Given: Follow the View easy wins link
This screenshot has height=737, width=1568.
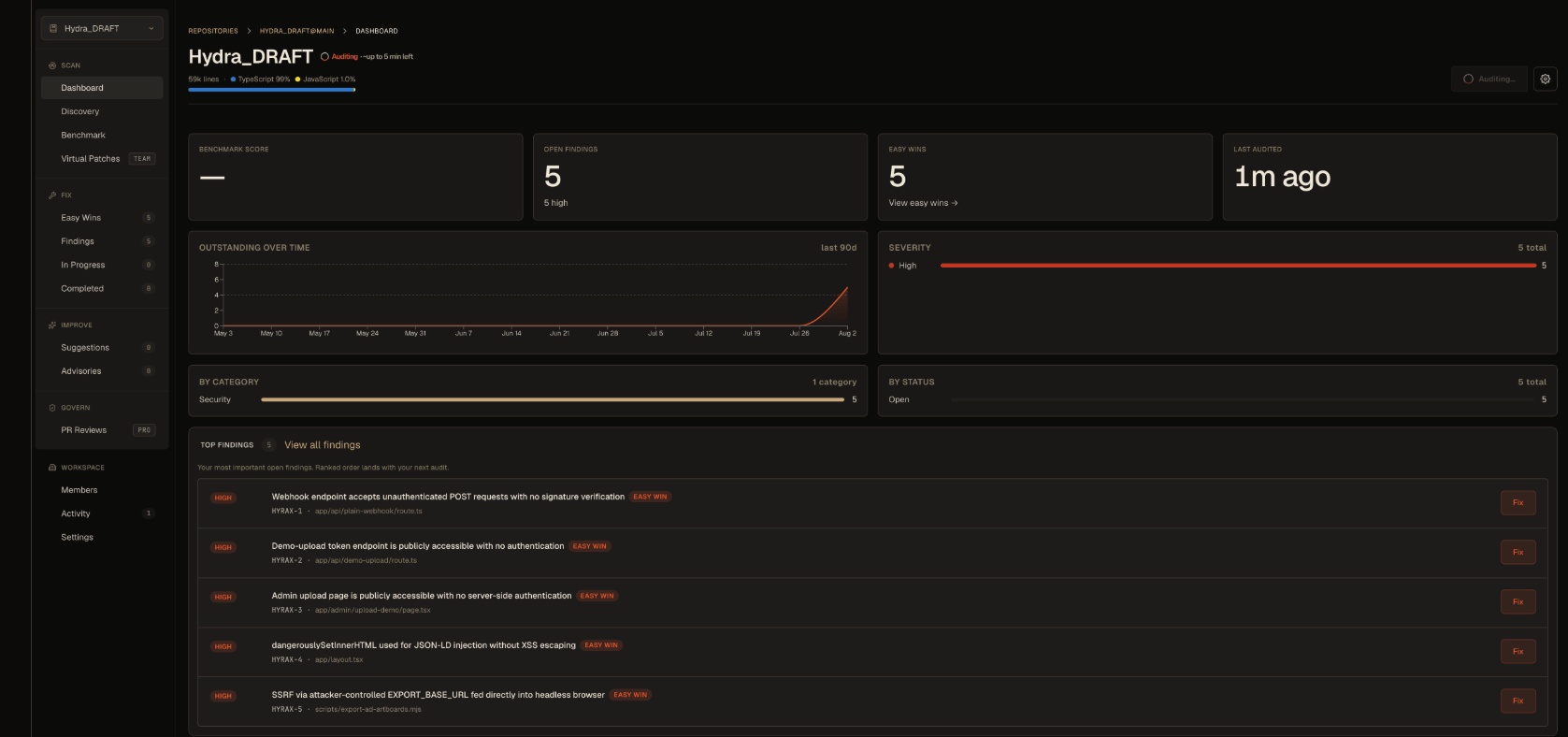Looking at the screenshot, I should pos(923,203).
